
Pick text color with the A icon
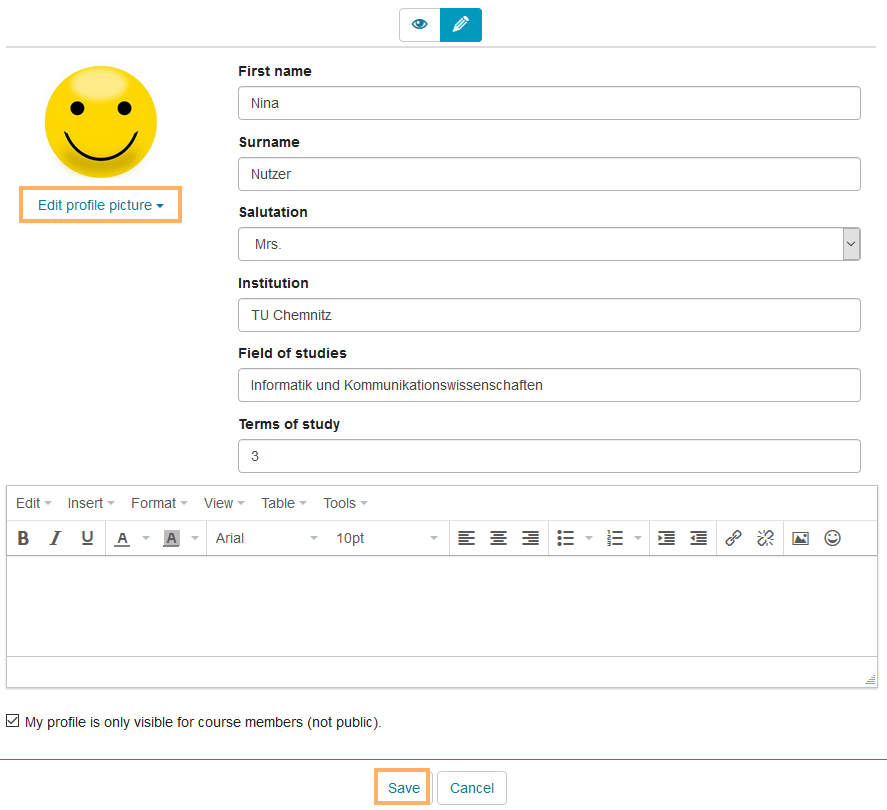tap(122, 538)
